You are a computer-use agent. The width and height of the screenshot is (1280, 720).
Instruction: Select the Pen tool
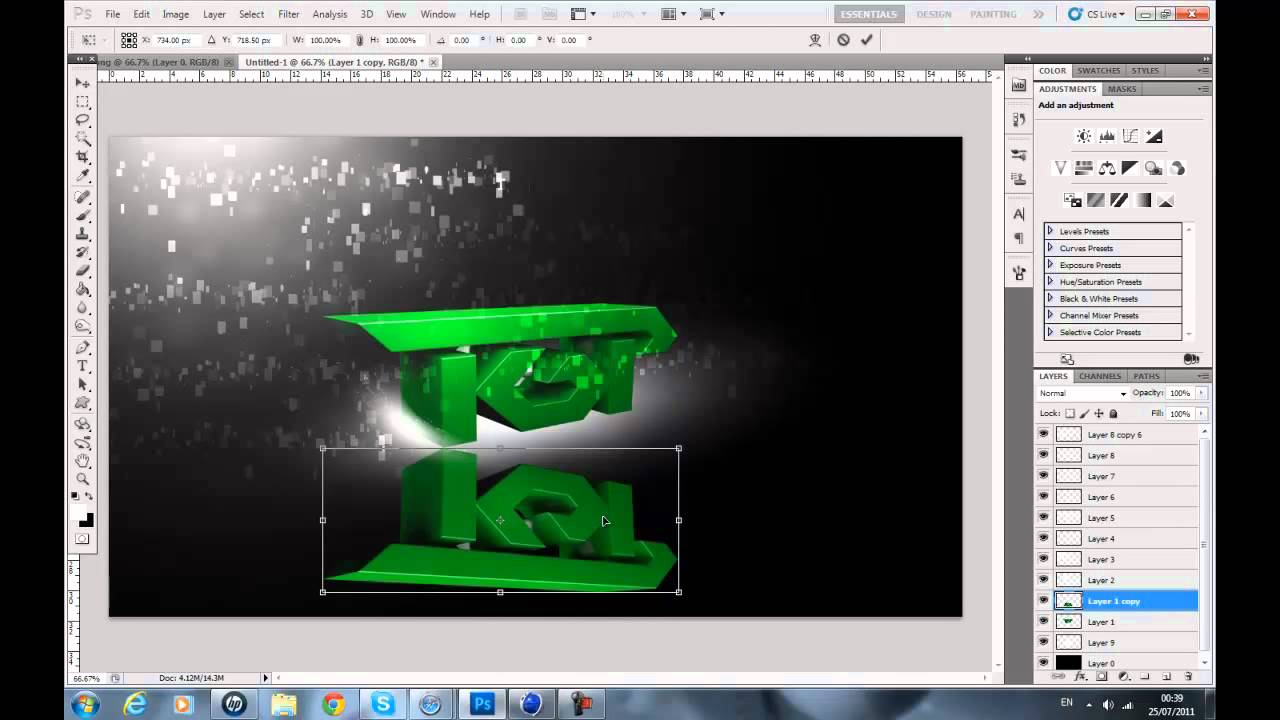[83, 348]
